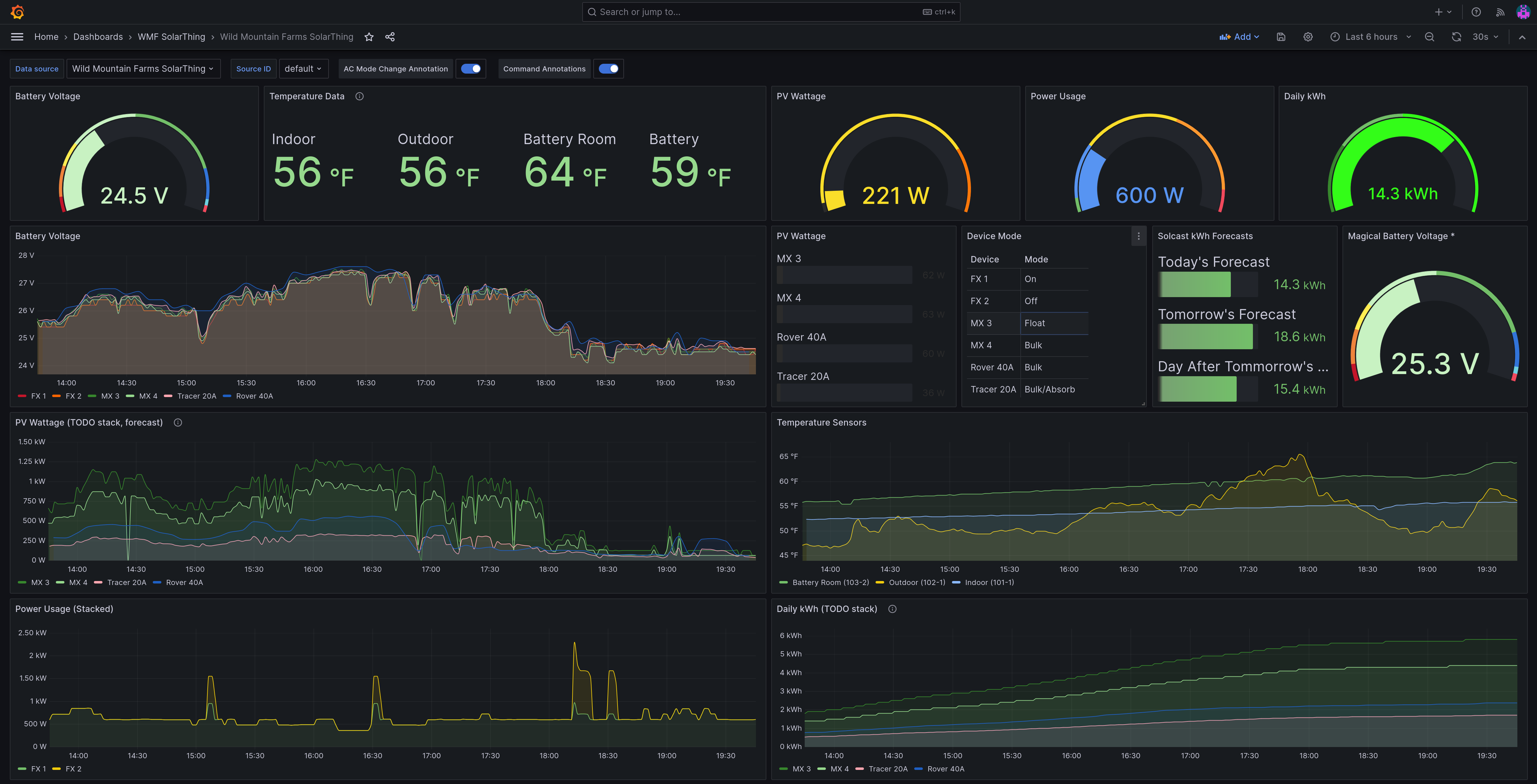Viewport: 1537px width, 784px height.
Task: Open the Wild Mountain Farms SolarThing data source dropdown
Action: (143, 69)
